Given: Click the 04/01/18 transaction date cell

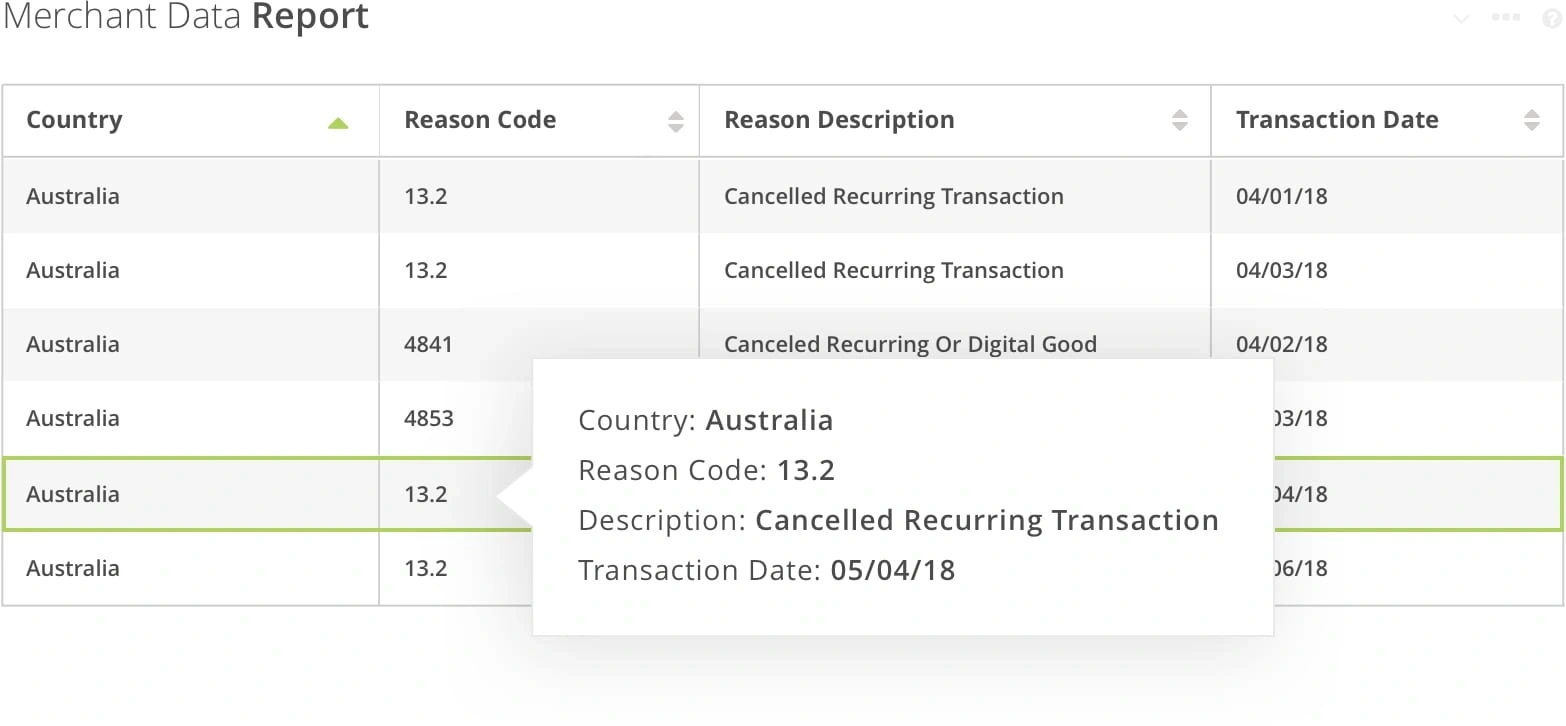Looking at the screenshot, I should click(1281, 196).
